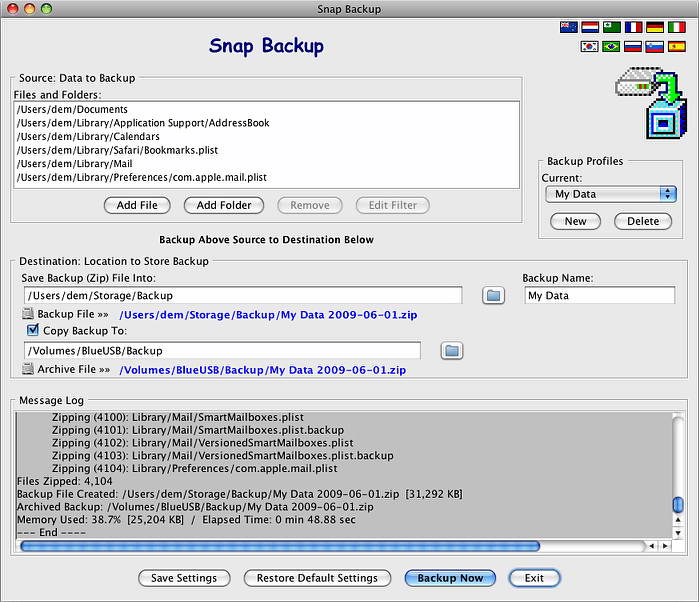Image resolution: width=699 pixels, height=602 pixels.
Task: Browse for the backup destination folder
Action: coord(493,295)
